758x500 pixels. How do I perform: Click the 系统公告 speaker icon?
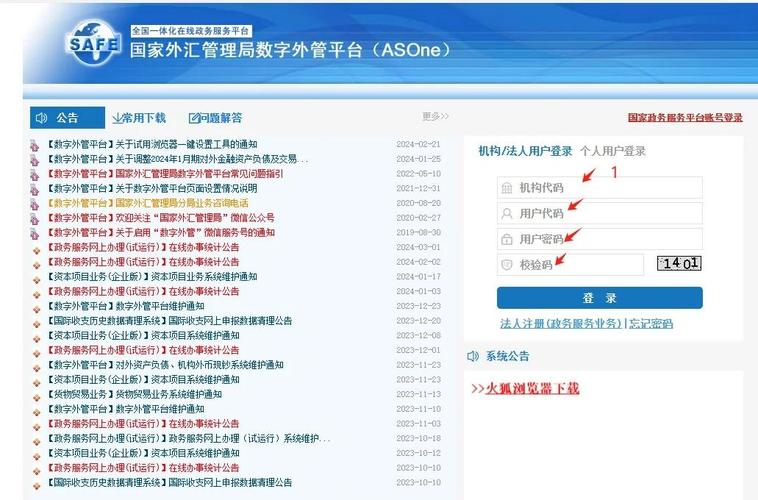[x=473, y=356]
